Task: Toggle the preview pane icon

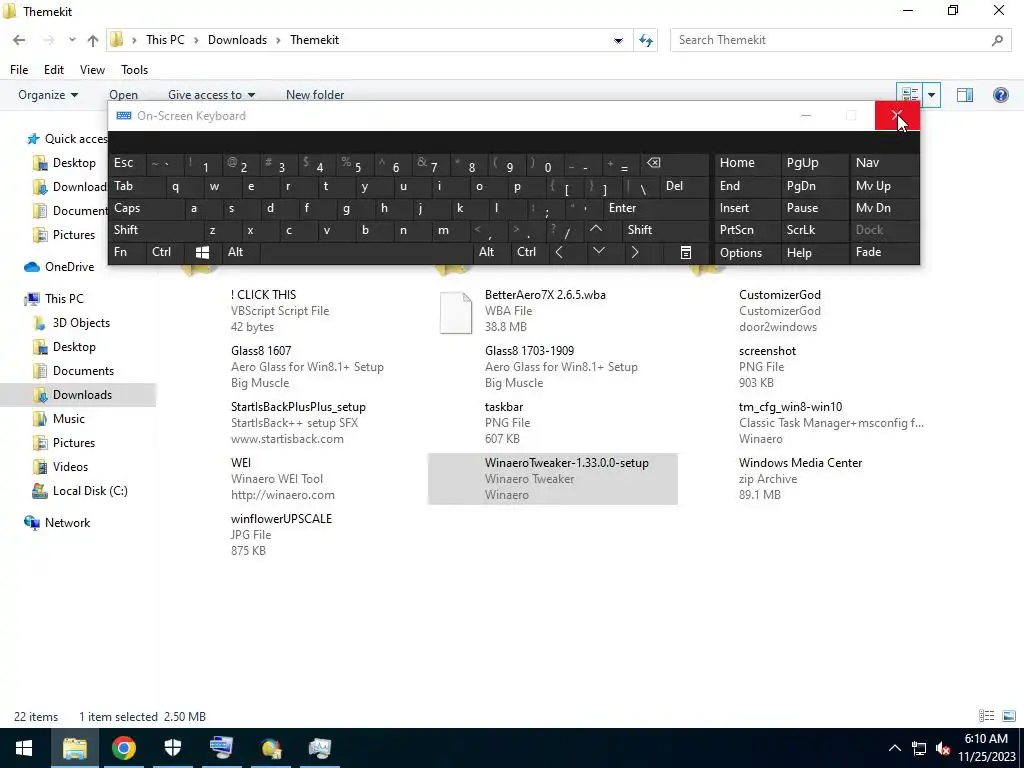Action: [965, 95]
